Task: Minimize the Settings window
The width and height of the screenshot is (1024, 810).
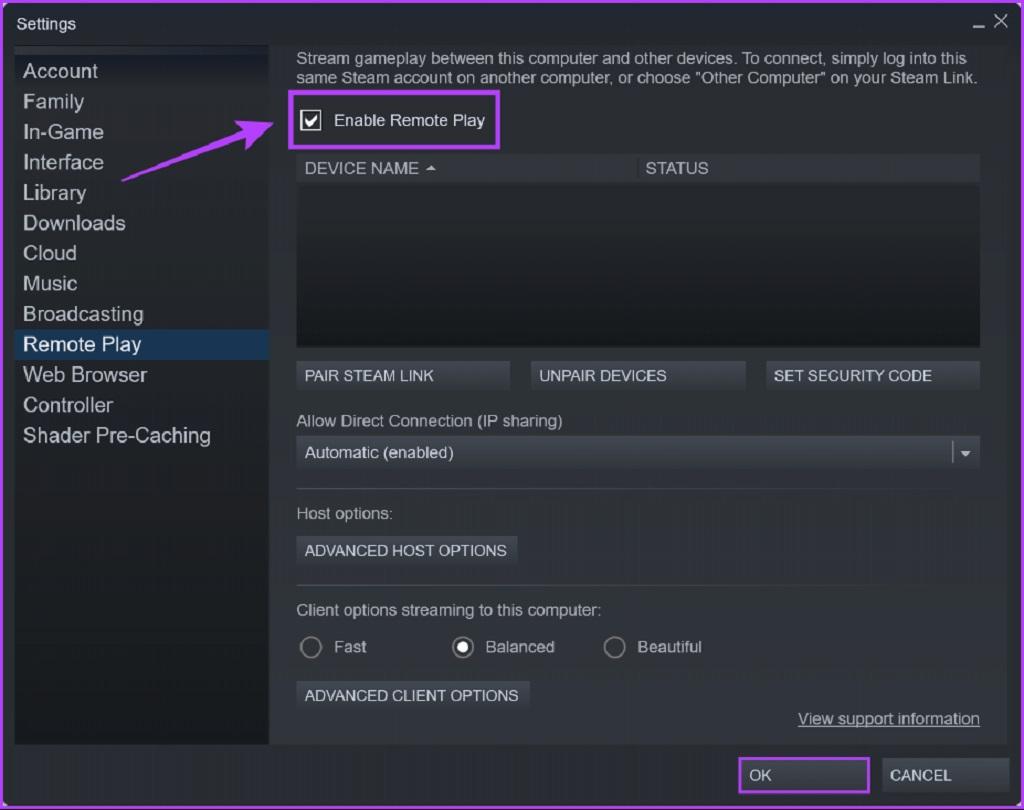Action: click(978, 25)
